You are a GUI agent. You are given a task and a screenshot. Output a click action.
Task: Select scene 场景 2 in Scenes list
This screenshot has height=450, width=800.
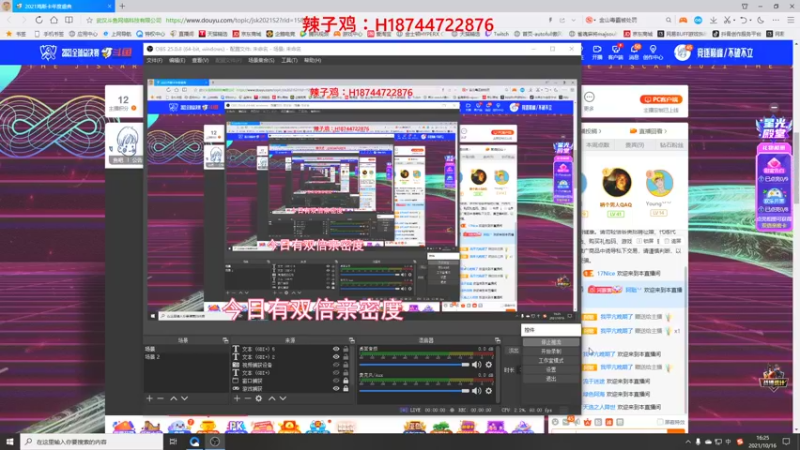click(x=186, y=357)
